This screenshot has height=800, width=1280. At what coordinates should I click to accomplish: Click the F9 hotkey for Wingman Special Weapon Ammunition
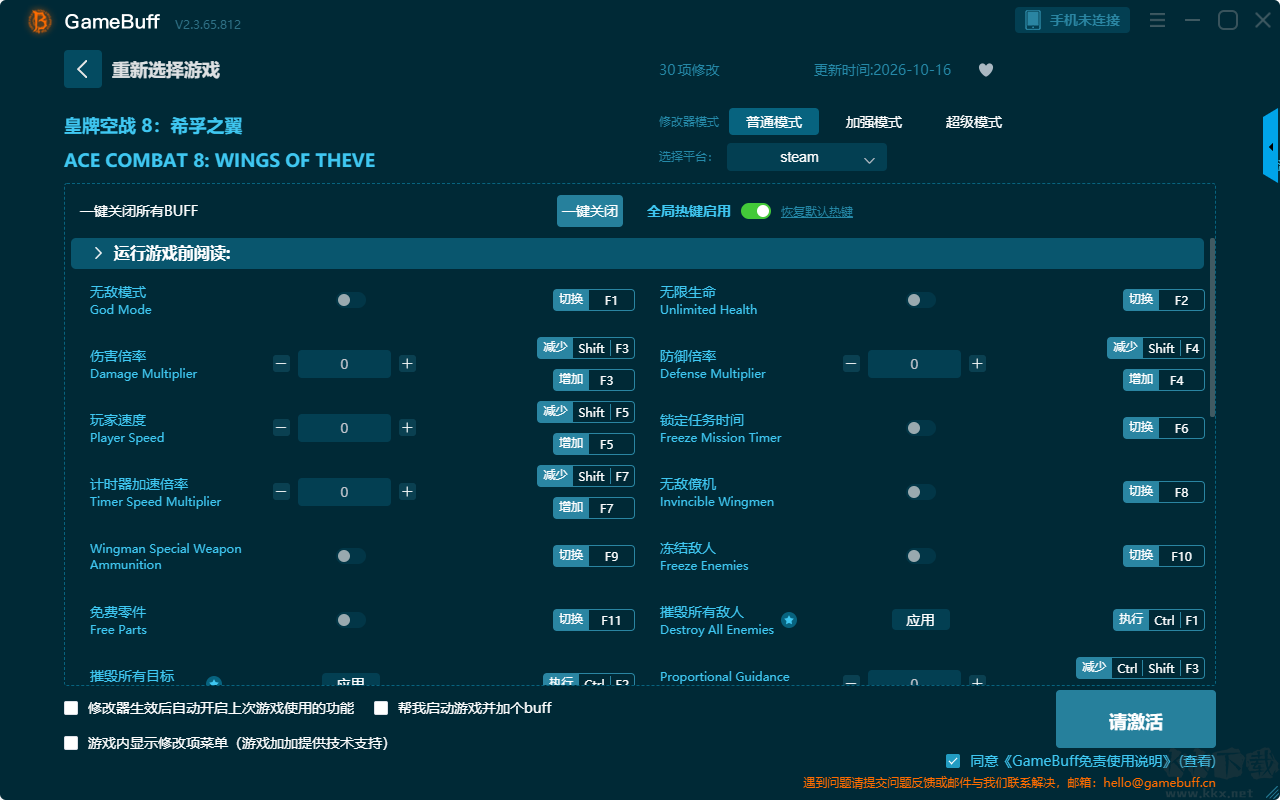coord(611,556)
